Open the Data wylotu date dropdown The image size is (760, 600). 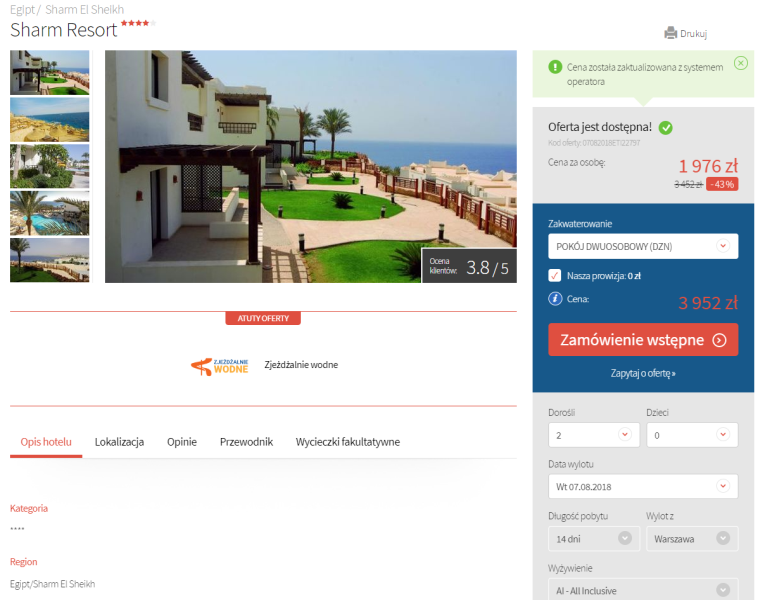[643, 486]
